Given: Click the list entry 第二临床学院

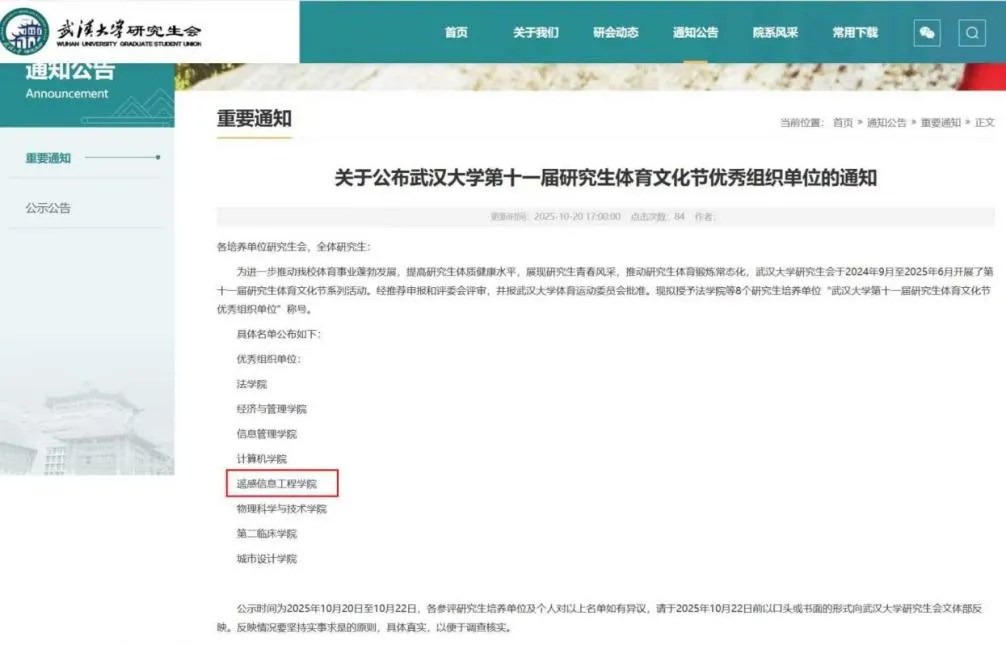Looking at the screenshot, I should pyautogui.click(x=266, y=534).
